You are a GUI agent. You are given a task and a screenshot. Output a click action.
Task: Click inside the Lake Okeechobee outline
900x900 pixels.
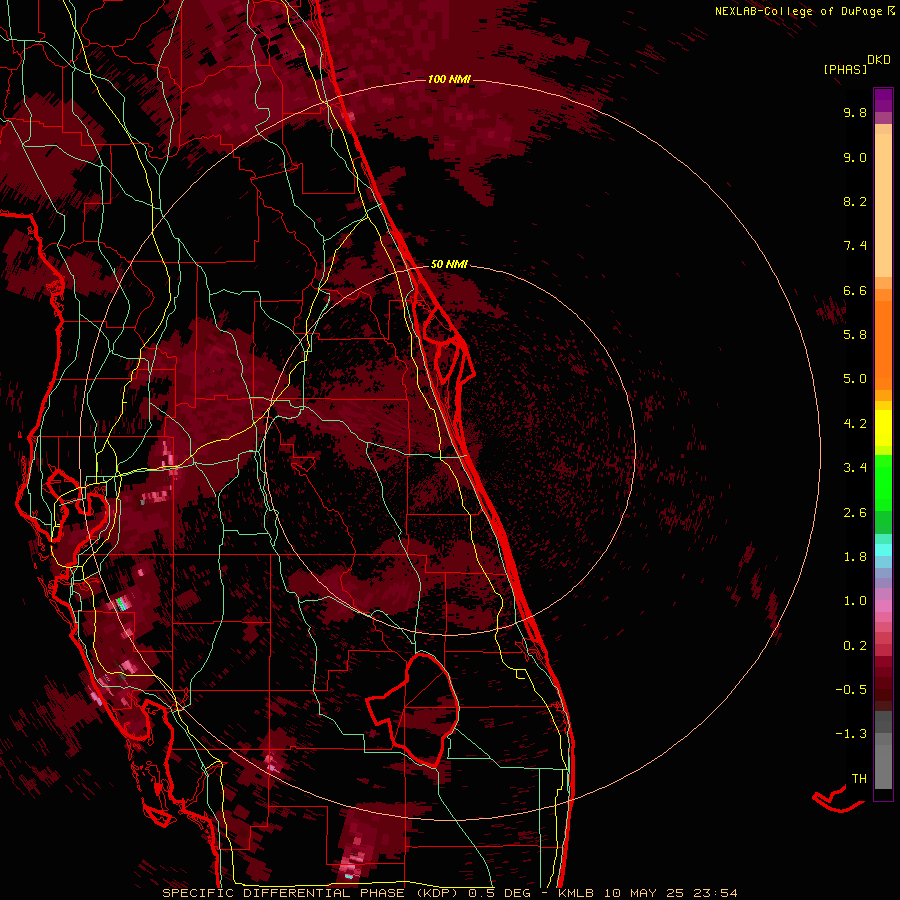click(425, 709)
